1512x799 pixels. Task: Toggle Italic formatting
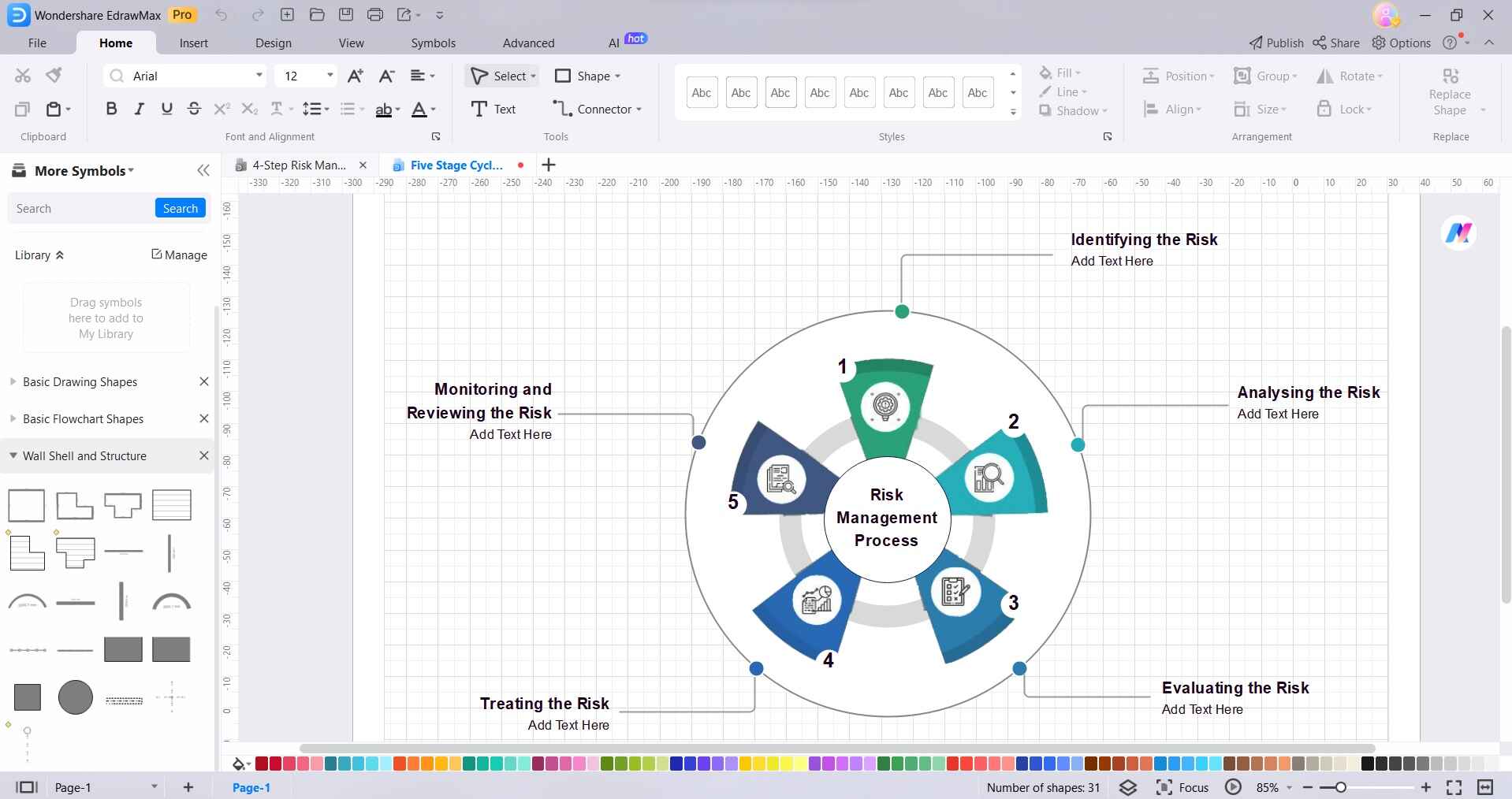click(140, 109)
